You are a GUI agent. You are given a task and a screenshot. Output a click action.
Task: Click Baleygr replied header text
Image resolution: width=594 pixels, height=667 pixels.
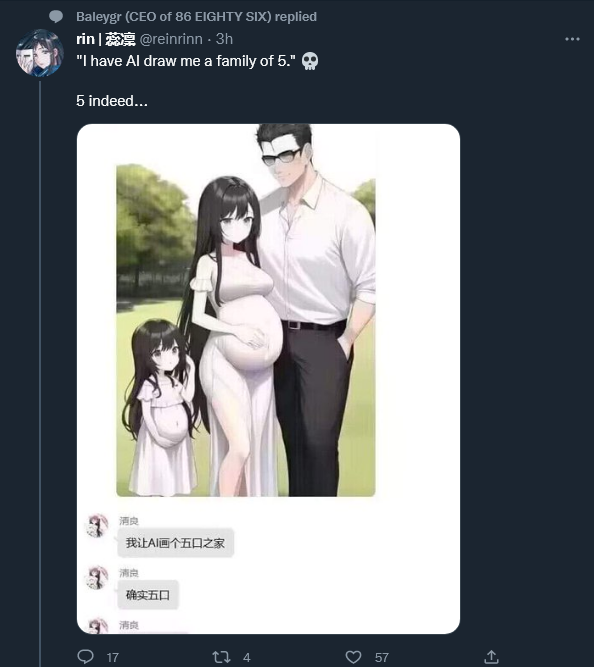click(x=196, y=17)
